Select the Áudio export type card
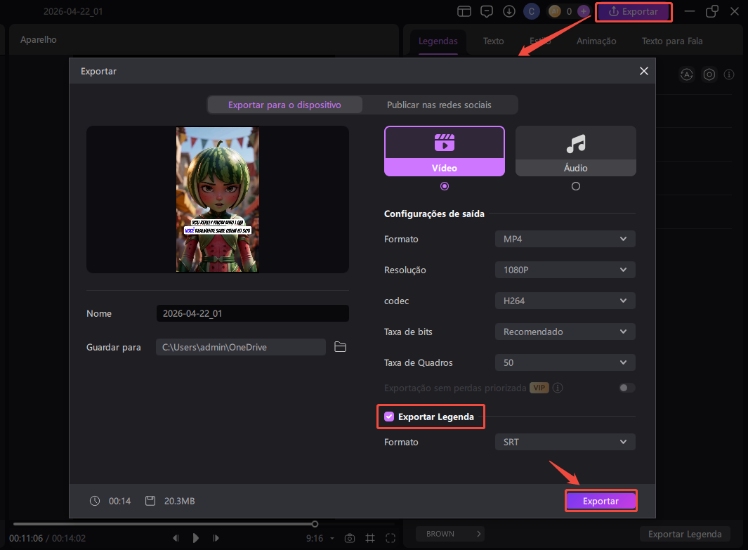Image resolution: width=748 pixels, height=550 pixels. (575, 151)
